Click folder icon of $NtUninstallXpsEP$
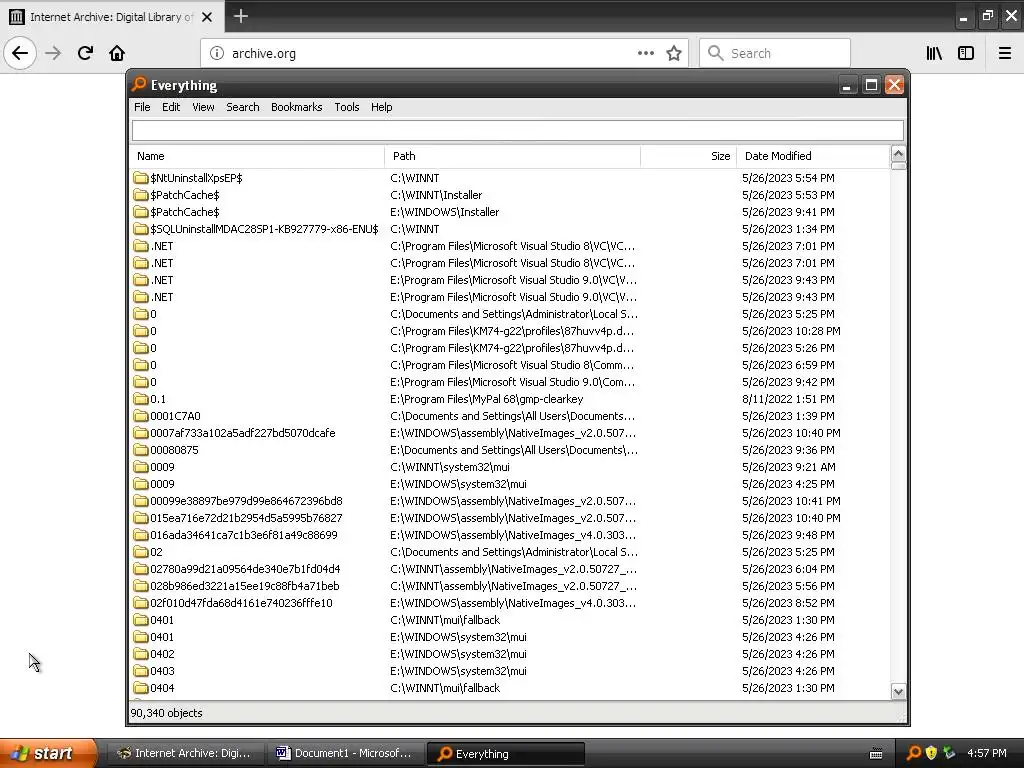The image size is (1024, 768). 140,178
